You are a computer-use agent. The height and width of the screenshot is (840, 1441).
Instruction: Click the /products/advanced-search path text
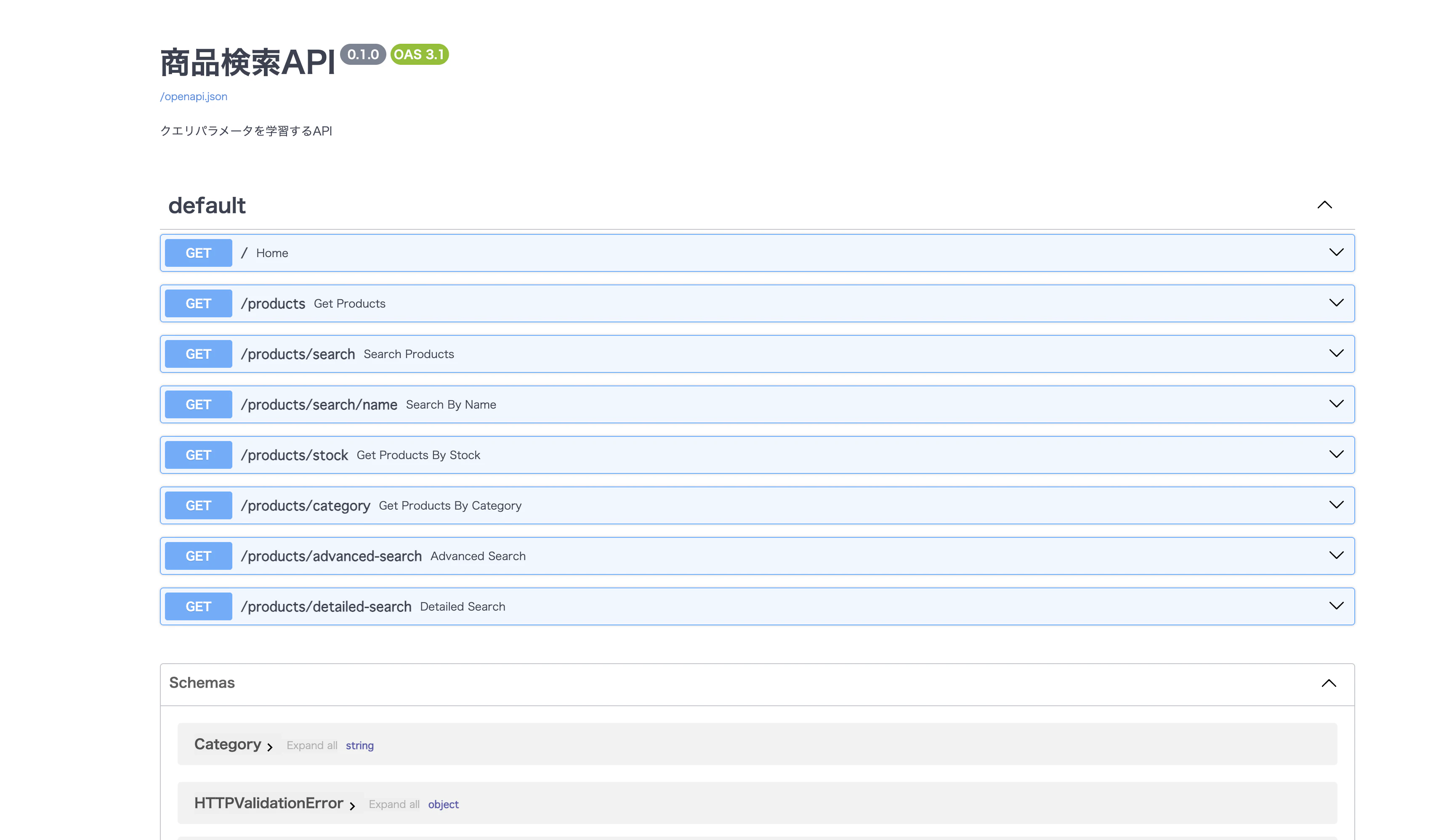click(331, 556)
